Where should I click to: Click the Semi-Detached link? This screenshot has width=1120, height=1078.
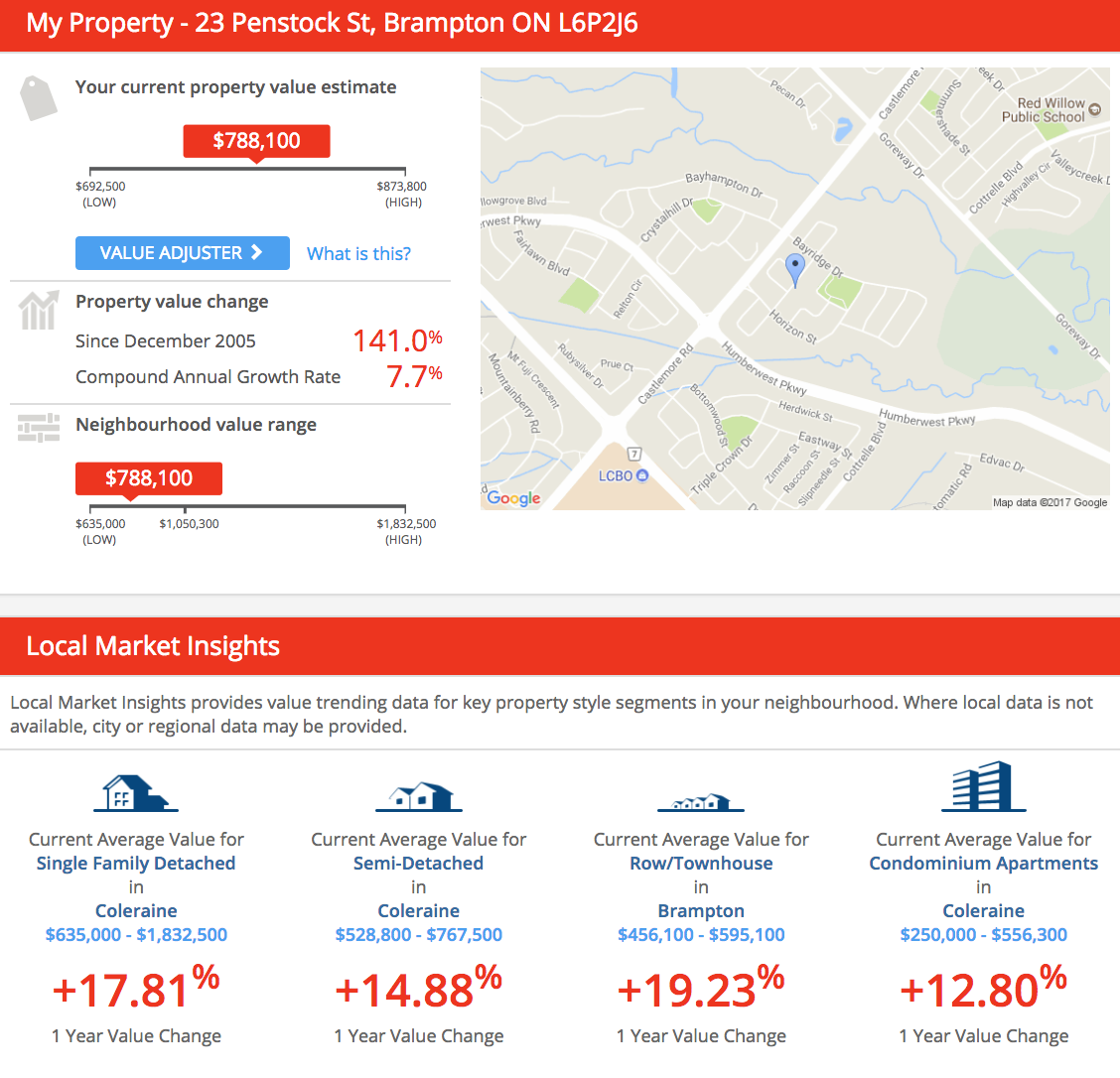pyautogui.click(x=419, y=864)
